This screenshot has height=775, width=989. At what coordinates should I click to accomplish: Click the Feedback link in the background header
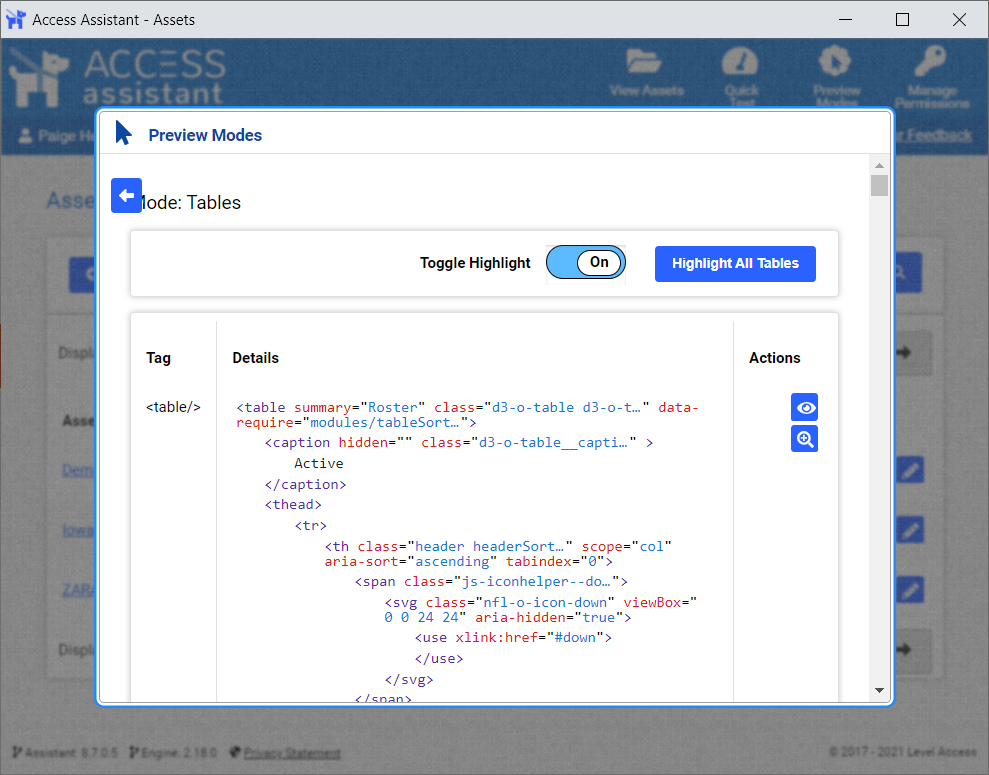point(937,136)
